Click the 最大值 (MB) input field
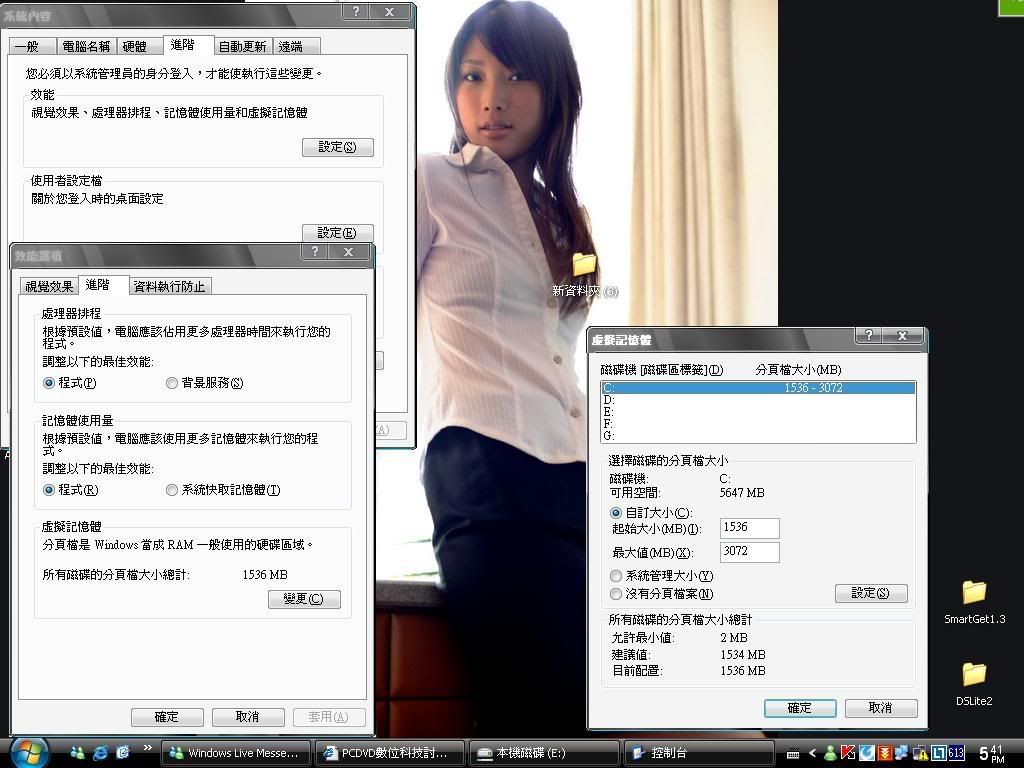The width and height of the screenshot is (1024, 768). pos(749,552)
